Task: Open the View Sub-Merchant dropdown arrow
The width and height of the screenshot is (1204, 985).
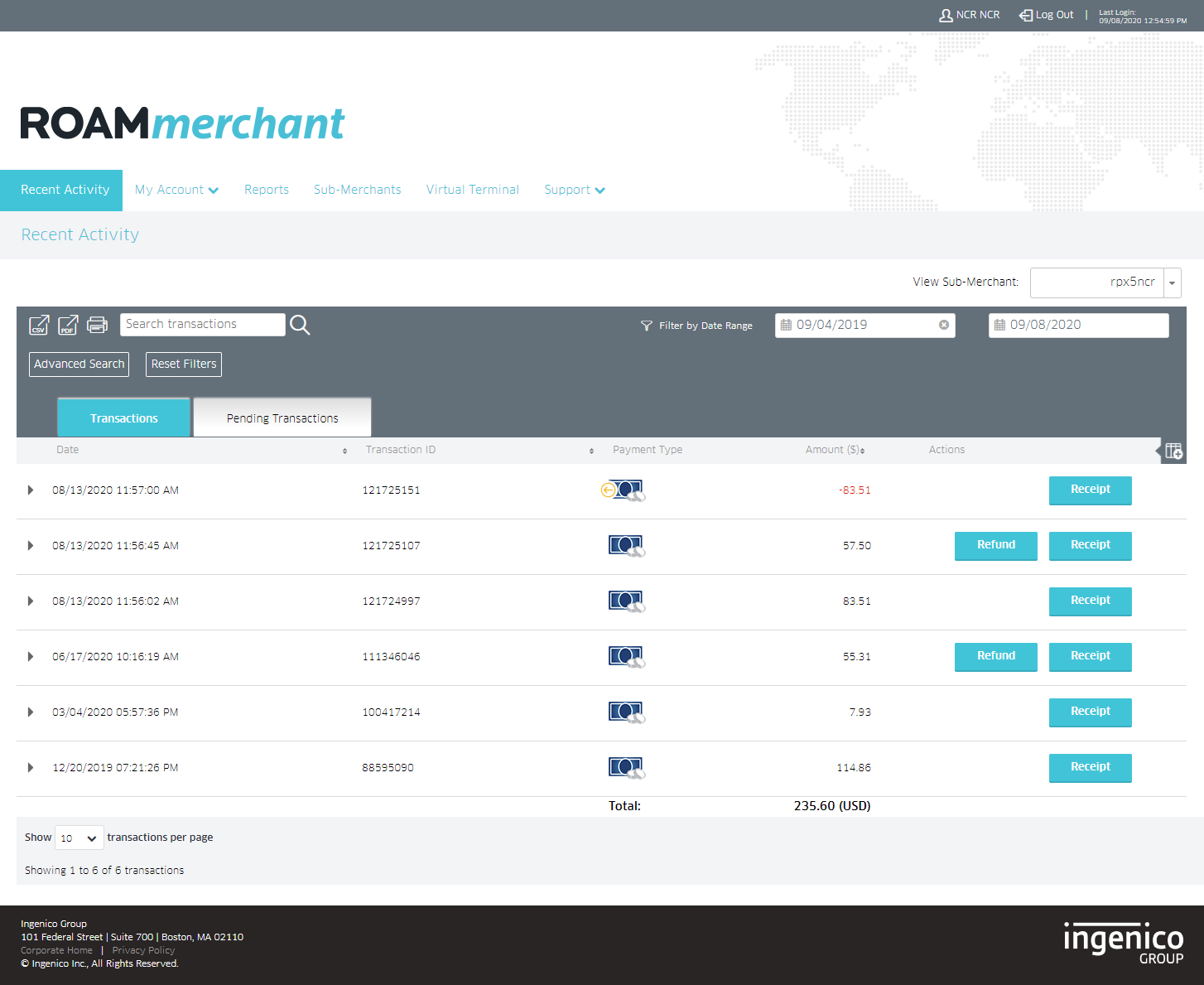Action: point(1173,282)
